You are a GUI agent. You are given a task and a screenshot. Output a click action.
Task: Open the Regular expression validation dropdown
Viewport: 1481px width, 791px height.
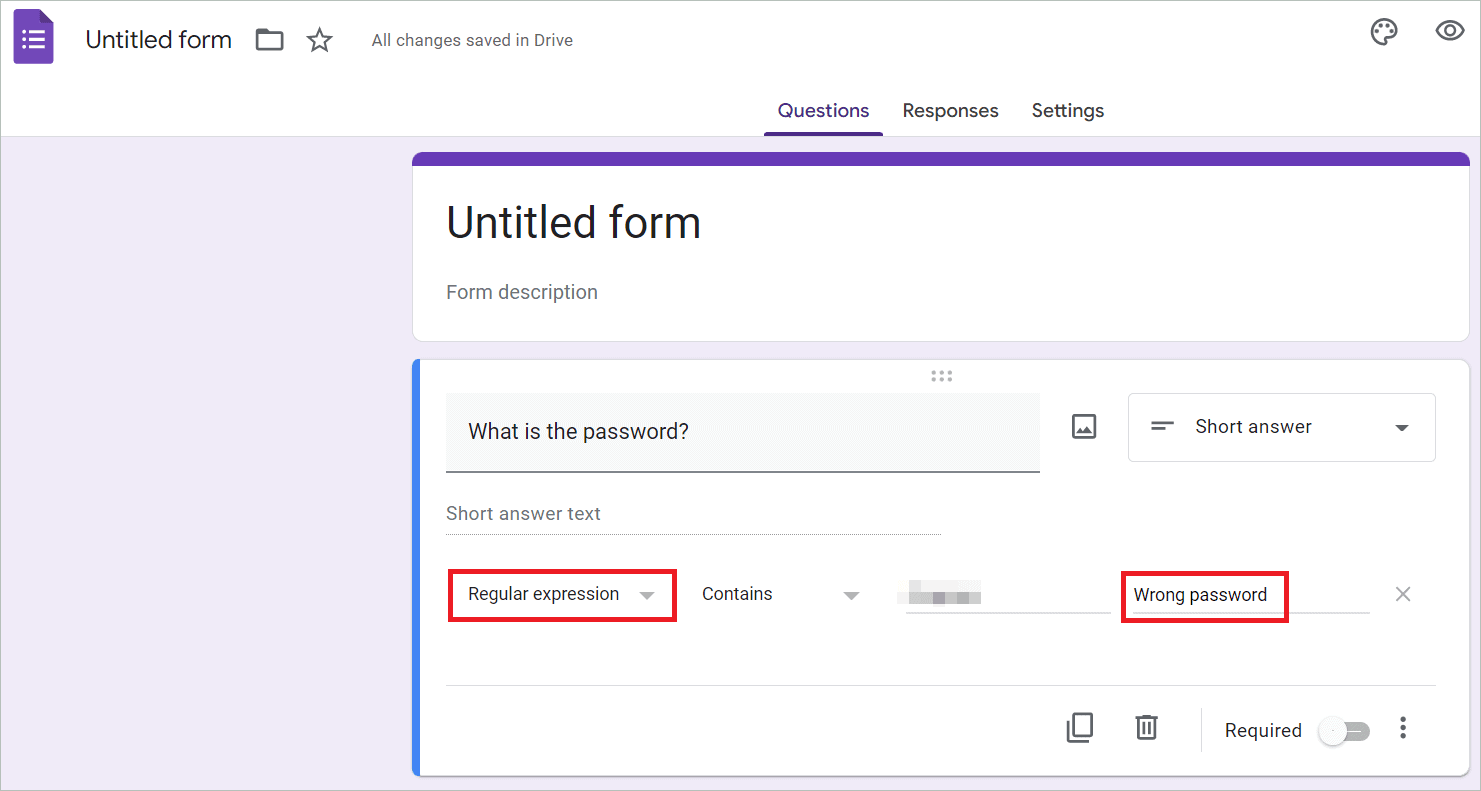(x=561, y=594)
